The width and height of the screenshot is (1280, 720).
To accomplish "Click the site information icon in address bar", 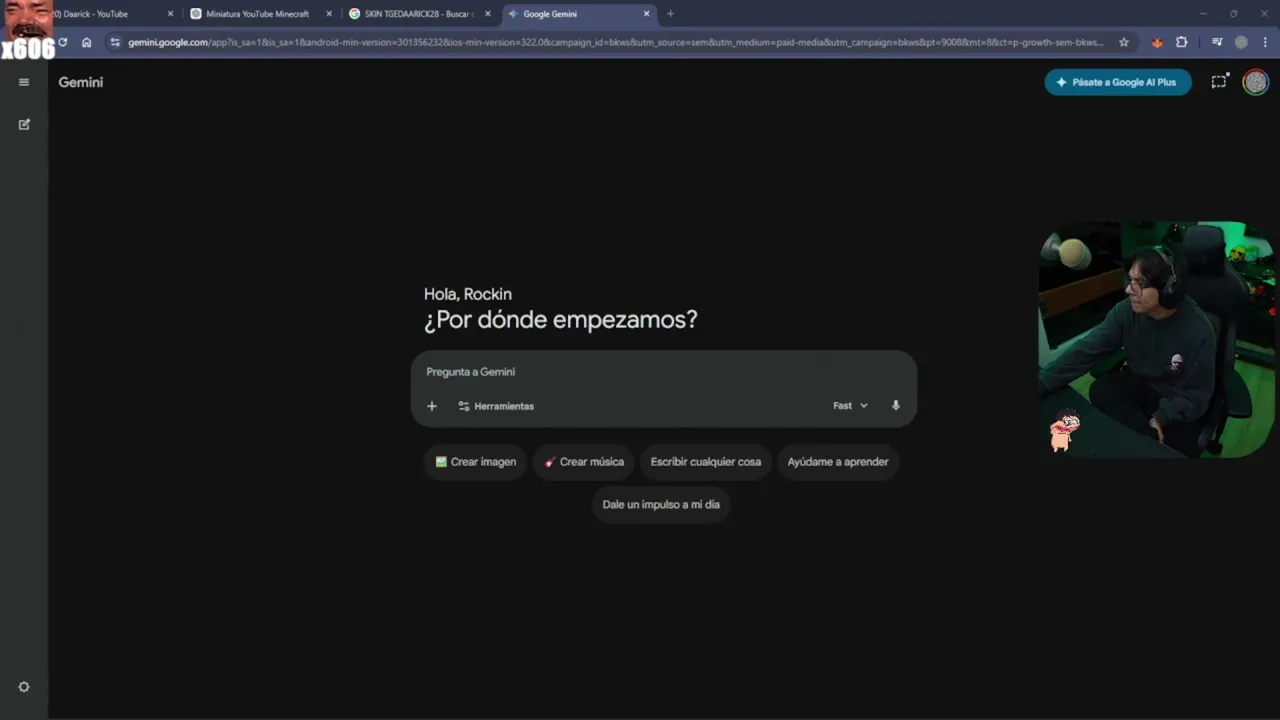I will point(115,42).
